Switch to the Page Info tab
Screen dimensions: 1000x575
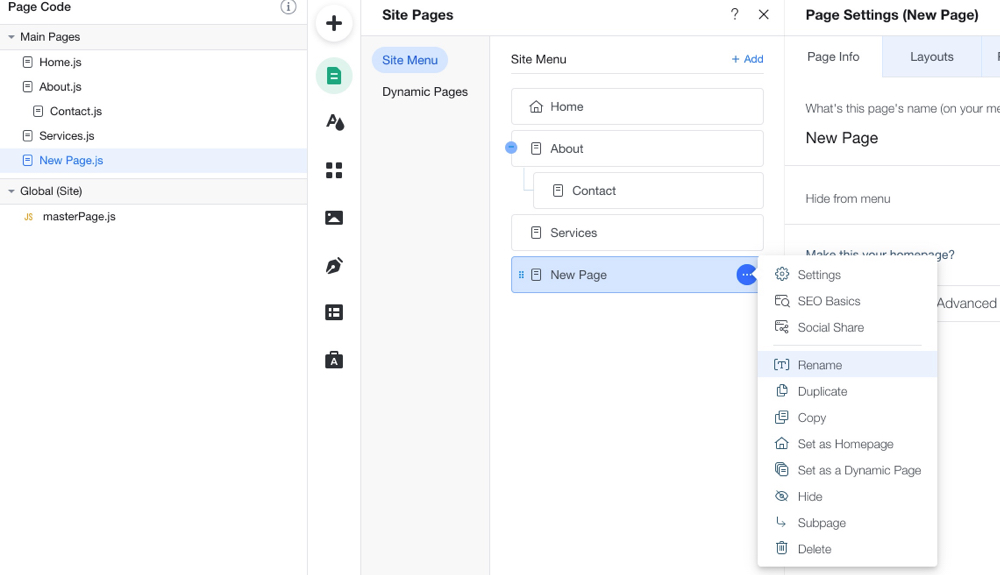click(833, 57)
